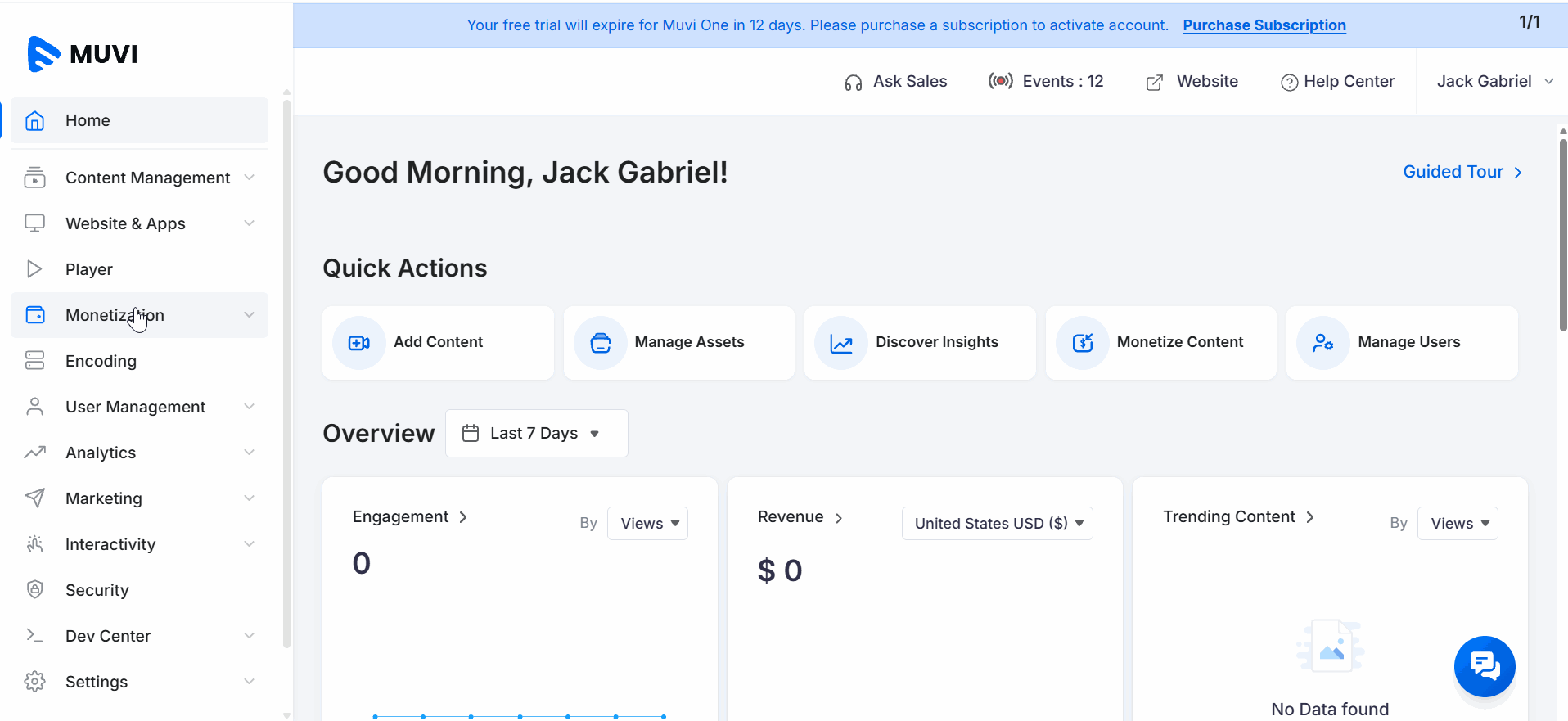Click the Monetize Content icon
This screenshot has width=1568, height=721.
click(1083, 343)
